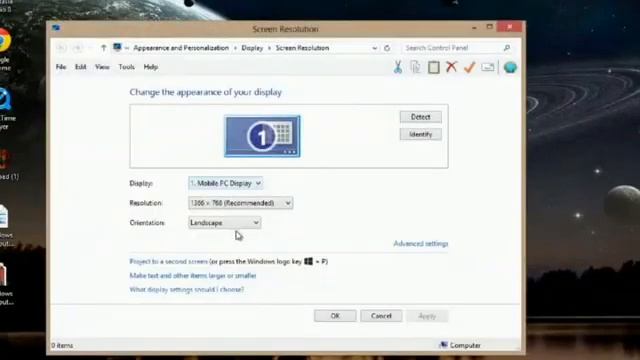640x360 pixels.
Task: Click the orange checkmark toolbar icon
Action: click(x=469, y=67)
